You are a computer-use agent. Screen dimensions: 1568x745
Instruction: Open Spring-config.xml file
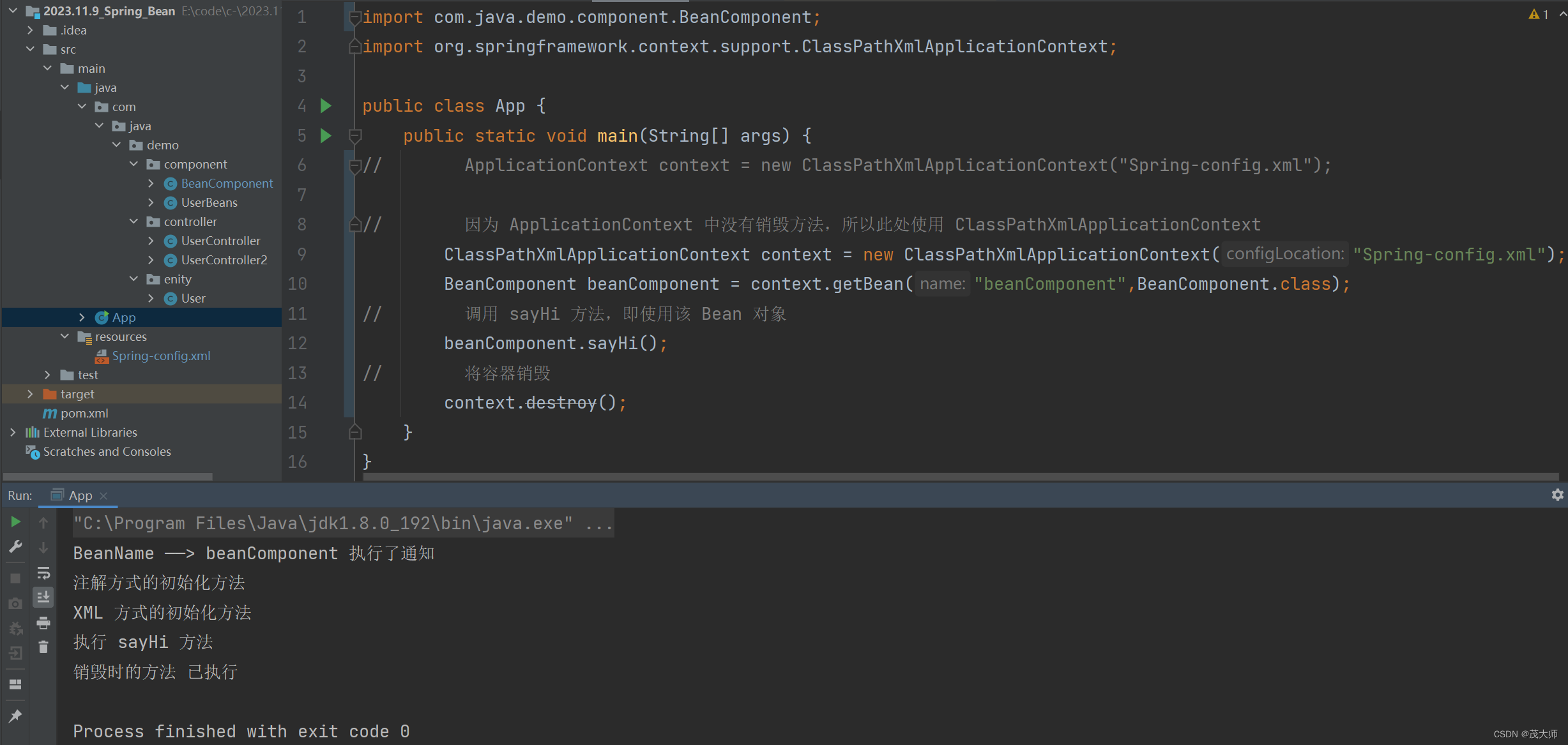pyautogui.click(x=161, y=356)
